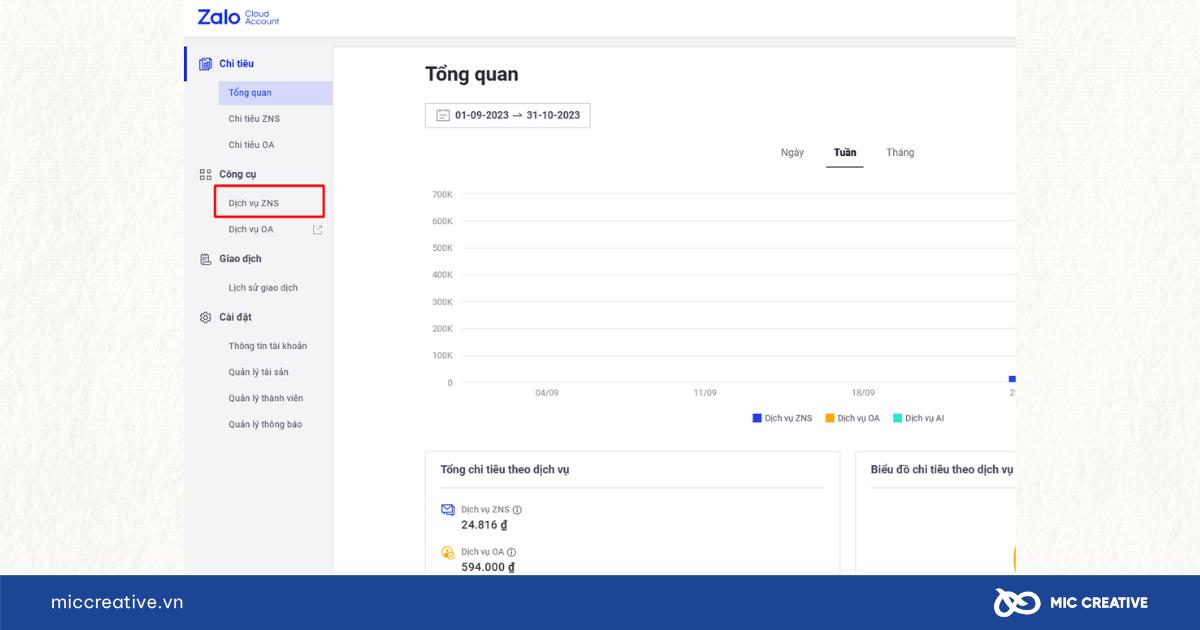Select Dịch vụ OA under Công cụ
The height and width of the screenshot is (630, 1200).
pyautogui.click(x=251, y=230)
